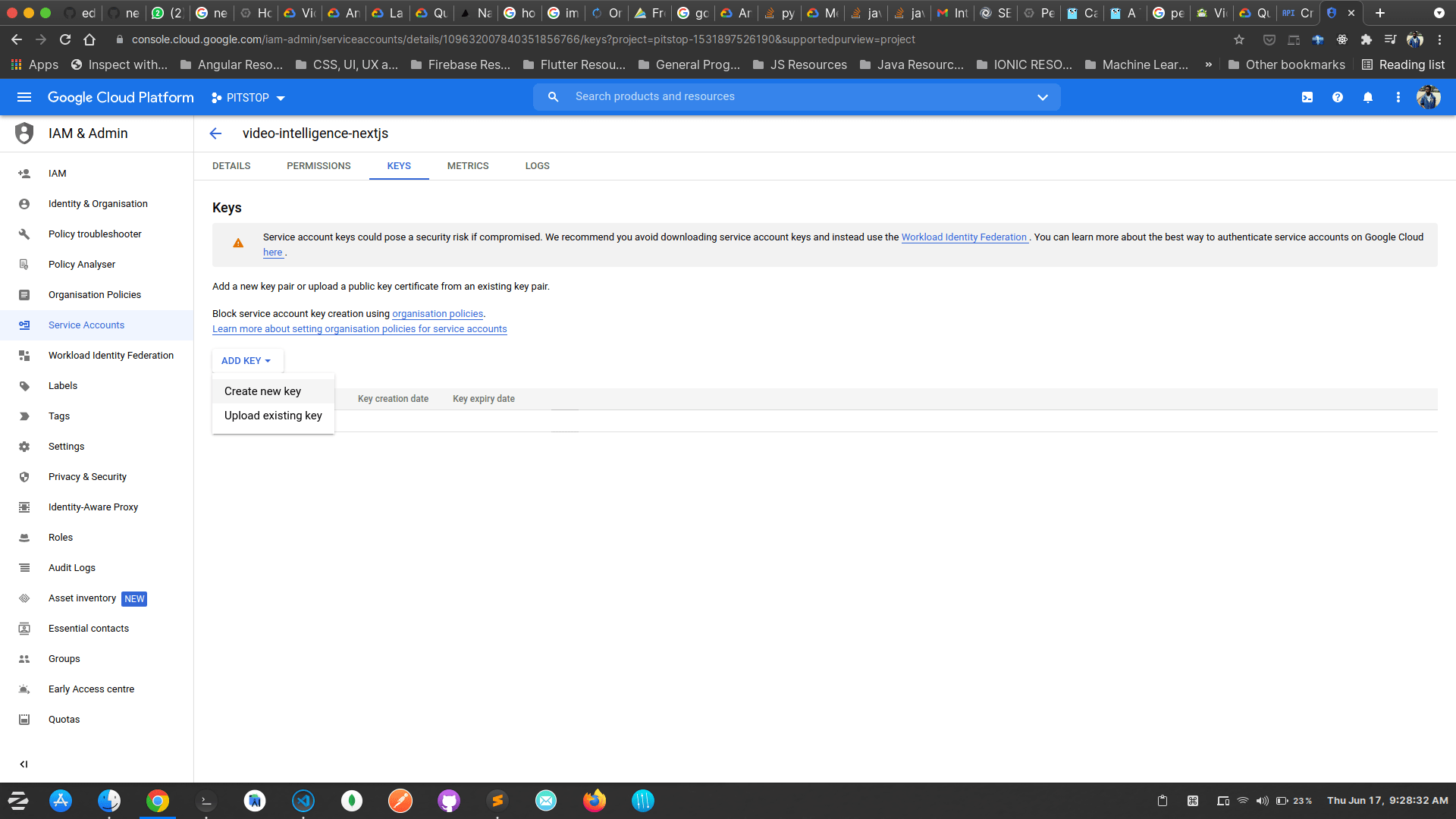Expand the search bar dropdown arrow

[1043, 97]
